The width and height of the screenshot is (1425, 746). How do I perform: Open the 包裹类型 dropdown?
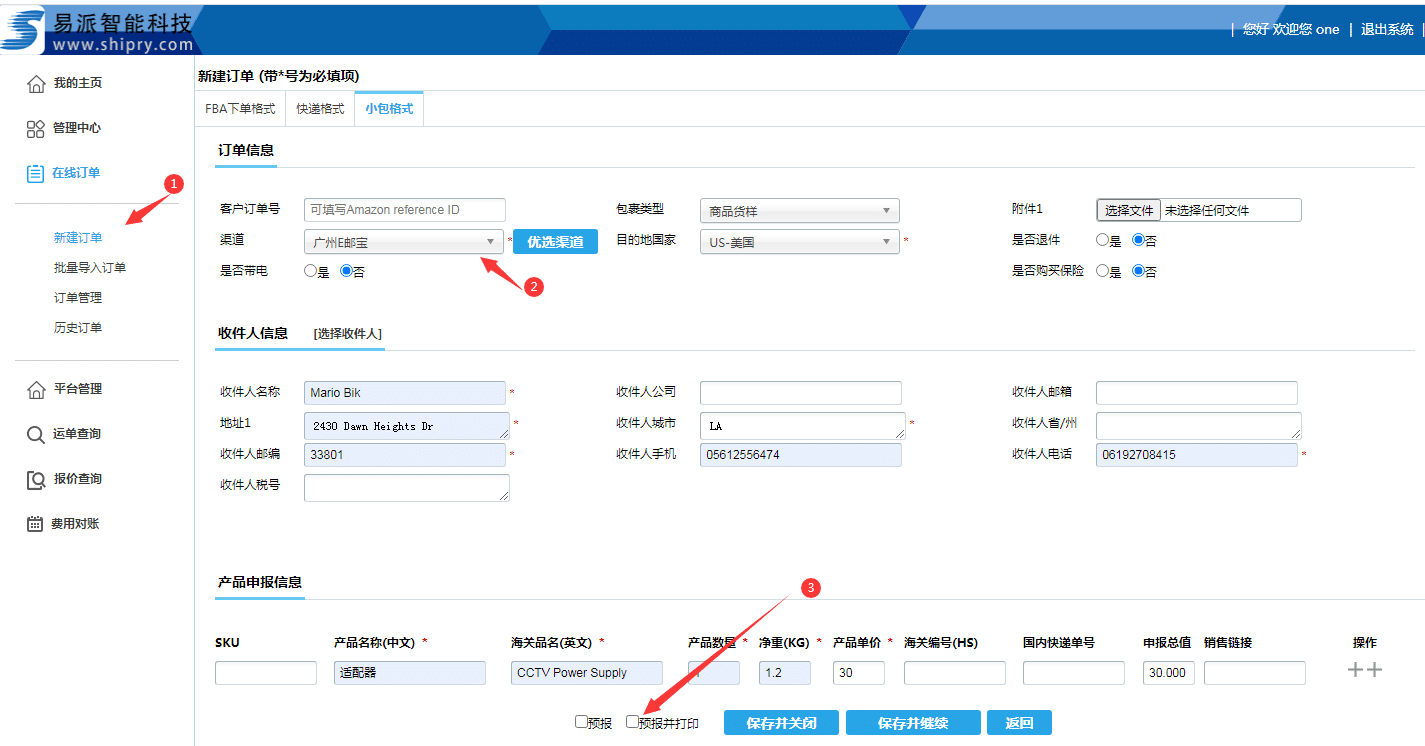(x=799, y=211)
